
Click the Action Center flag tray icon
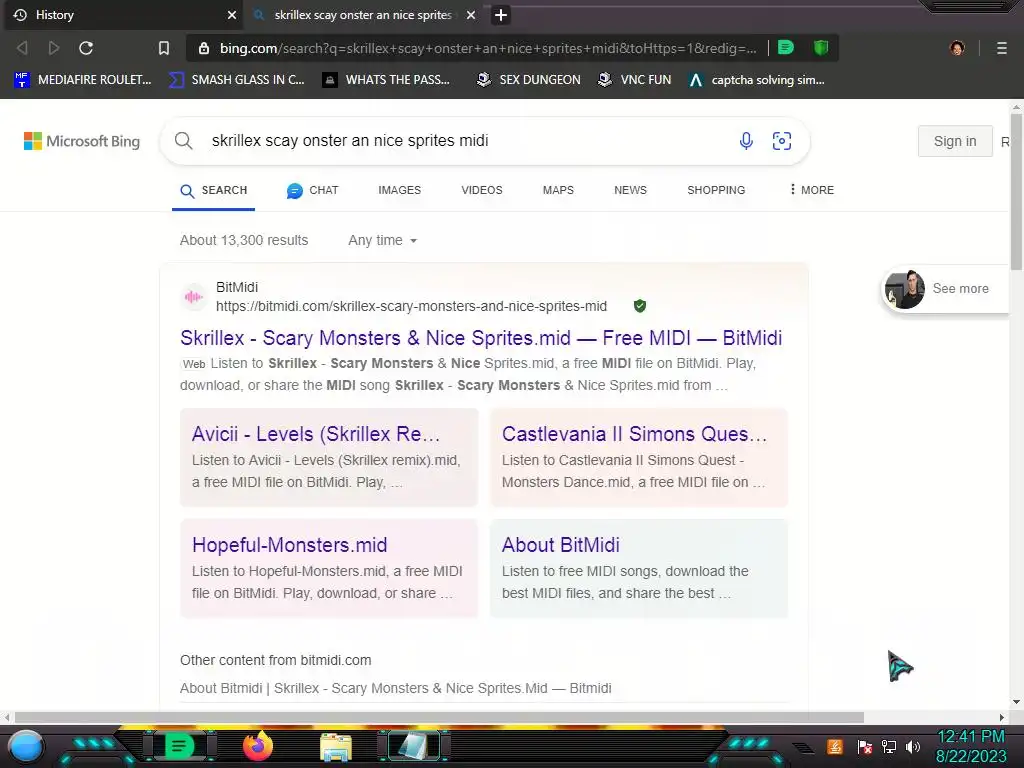point(865,746)
